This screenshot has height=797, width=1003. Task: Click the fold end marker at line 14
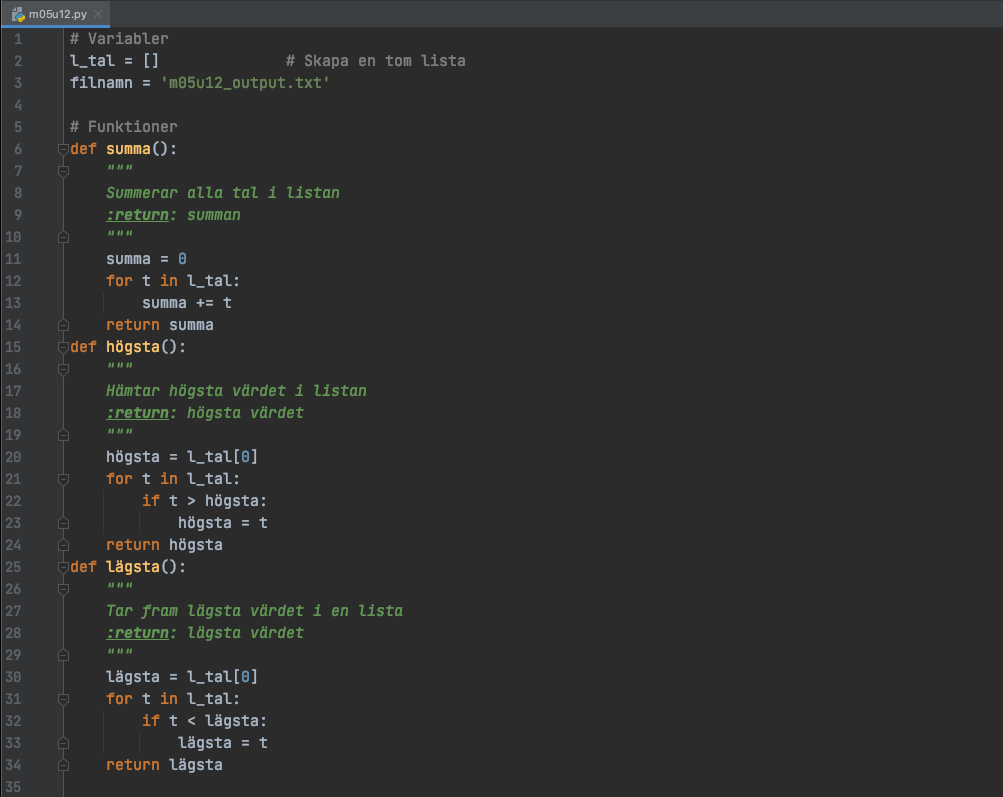pos(63,325)
